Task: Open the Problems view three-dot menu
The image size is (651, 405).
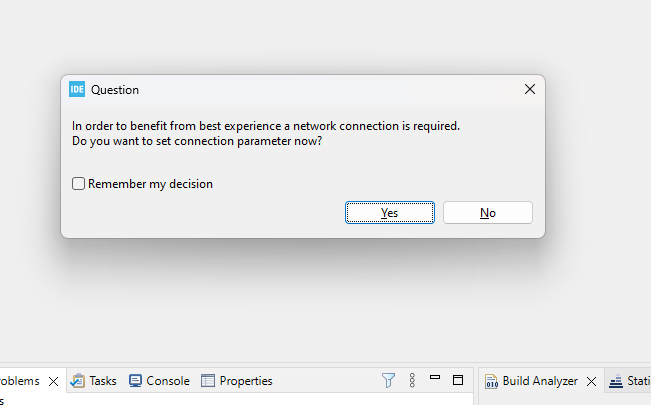Action: [x=412, y=380]
